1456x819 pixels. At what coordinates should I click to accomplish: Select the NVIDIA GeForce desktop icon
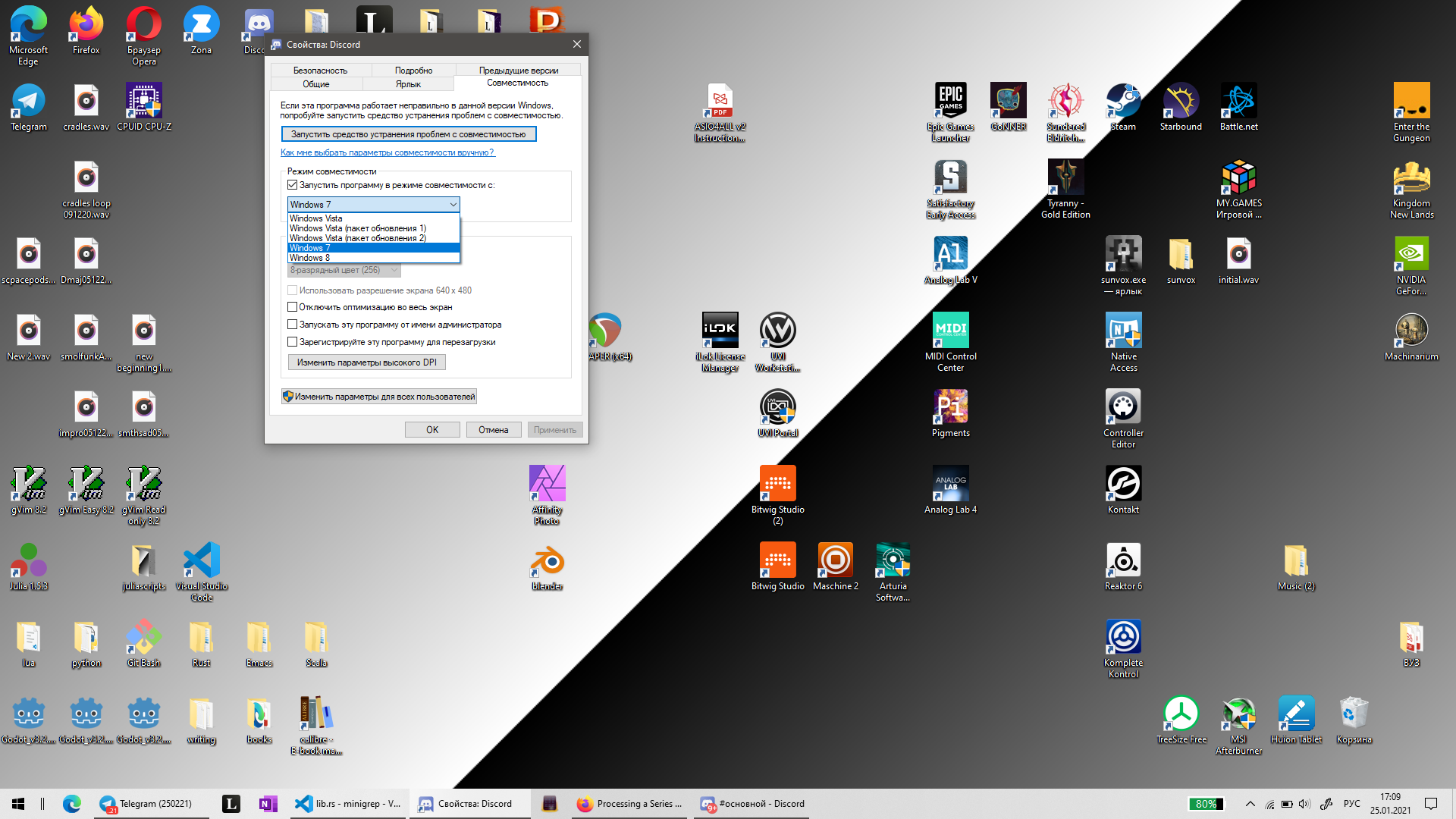tap(1411, 266)
